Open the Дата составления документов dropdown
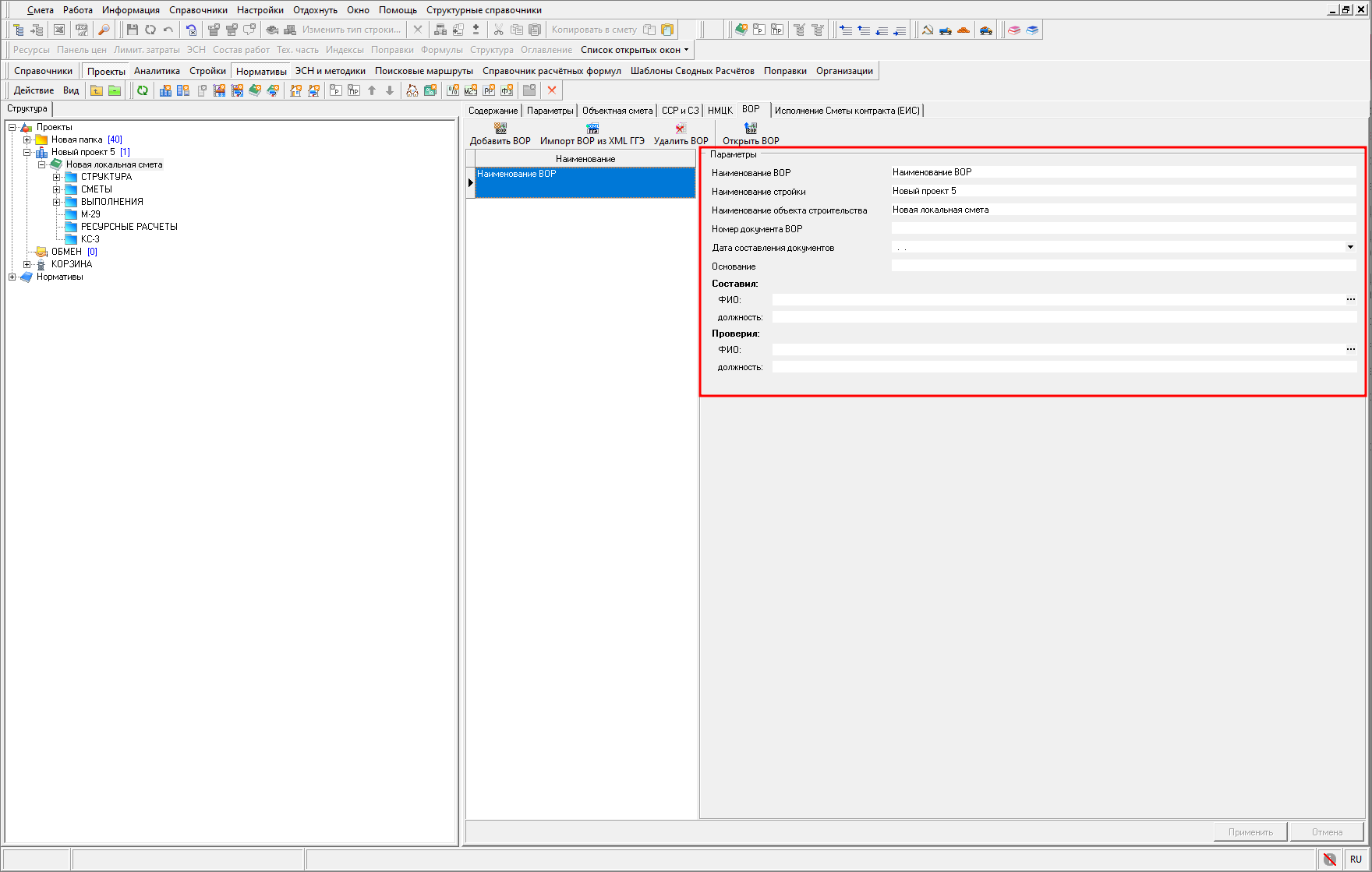The image size is (1372, 872). [x=1350, y=247]
